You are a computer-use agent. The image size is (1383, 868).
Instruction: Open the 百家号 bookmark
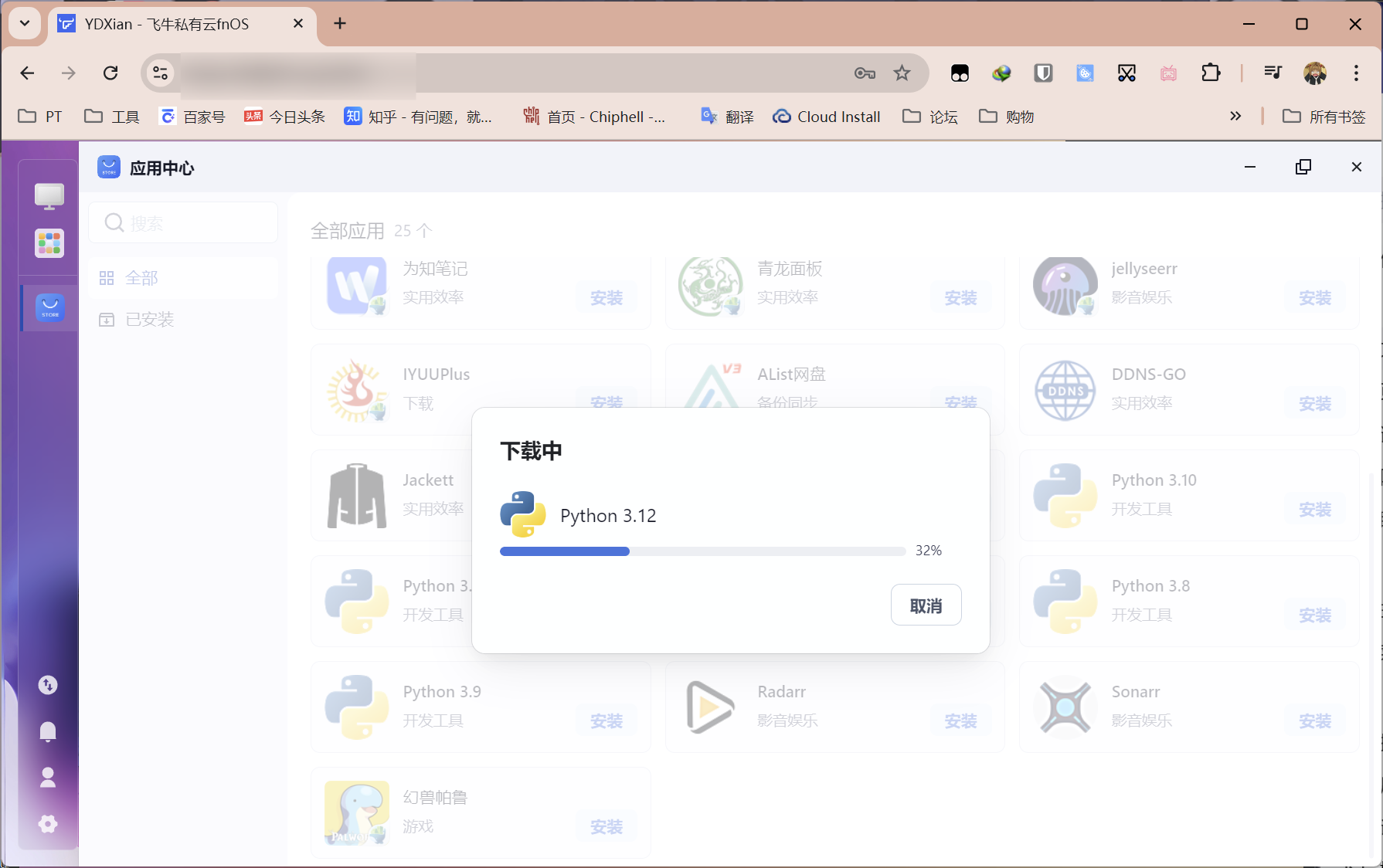[x=192, y=117]
